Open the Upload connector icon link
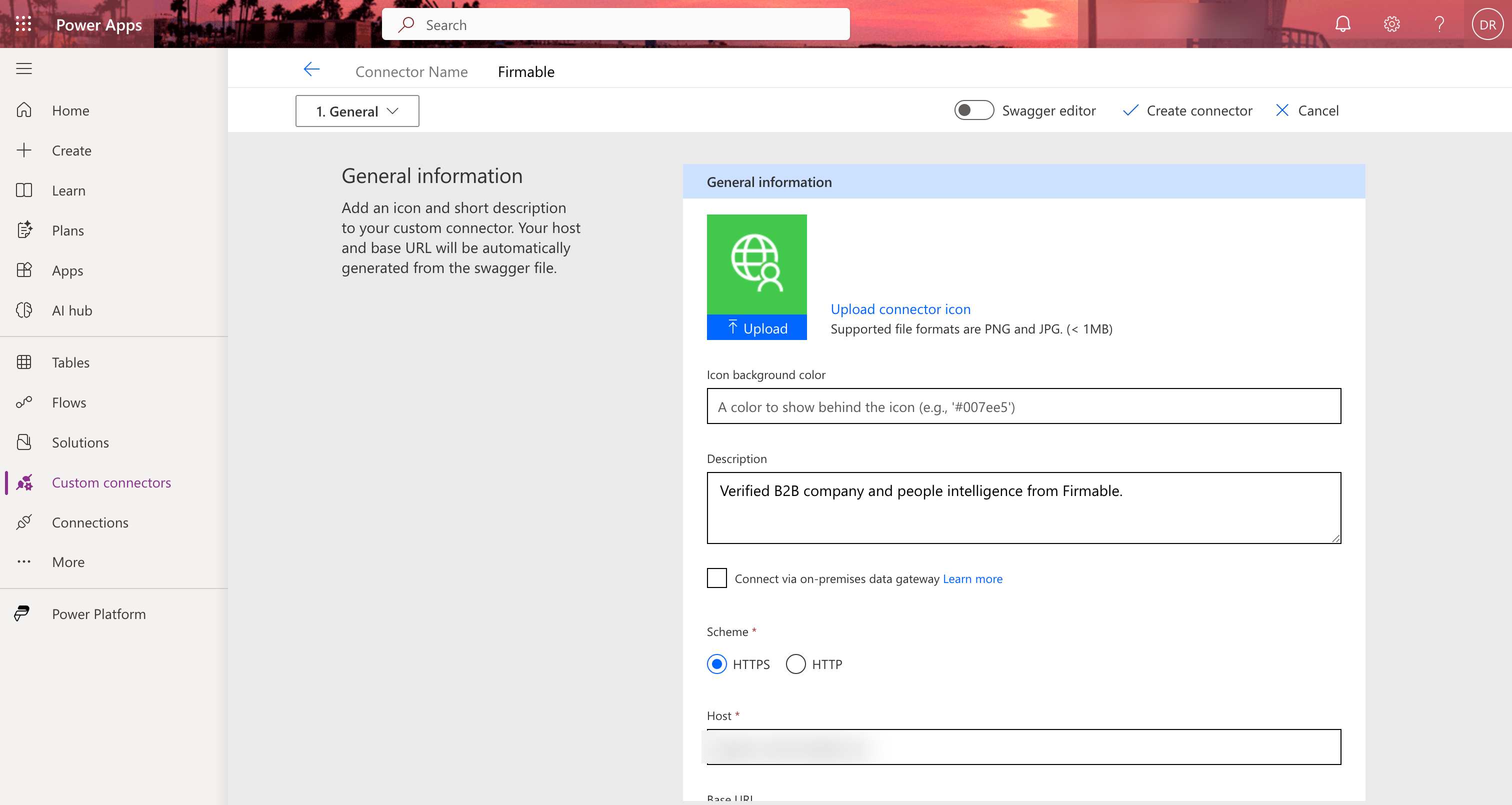 (900, 309)
